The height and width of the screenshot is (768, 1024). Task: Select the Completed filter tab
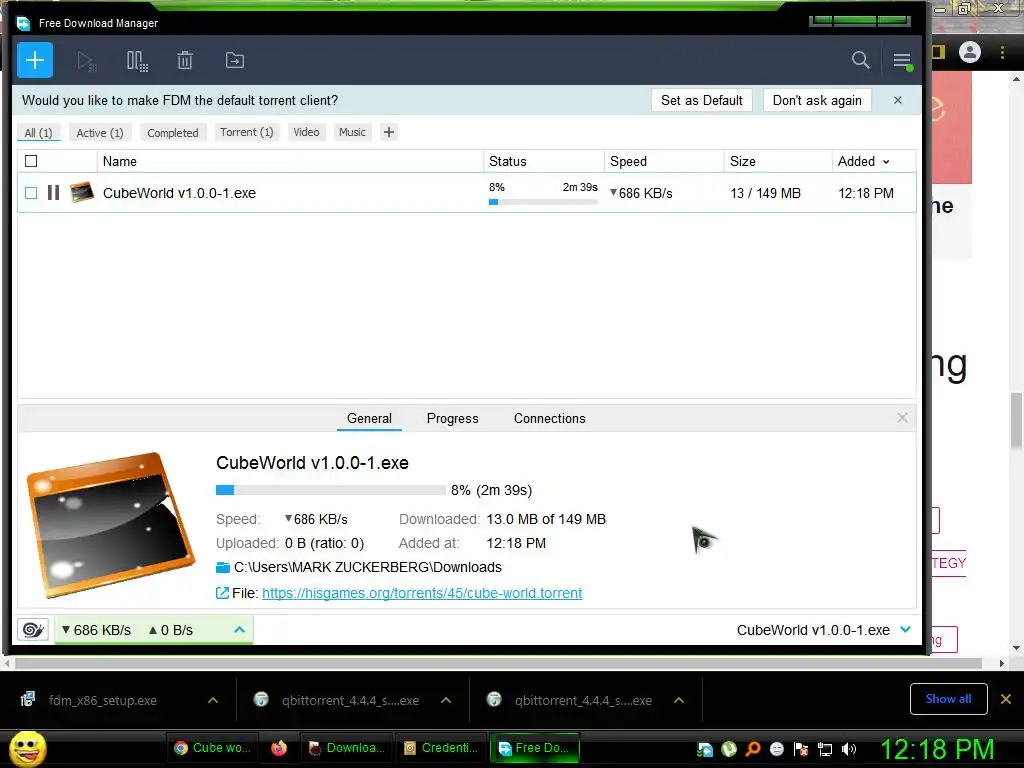point(172,133)
